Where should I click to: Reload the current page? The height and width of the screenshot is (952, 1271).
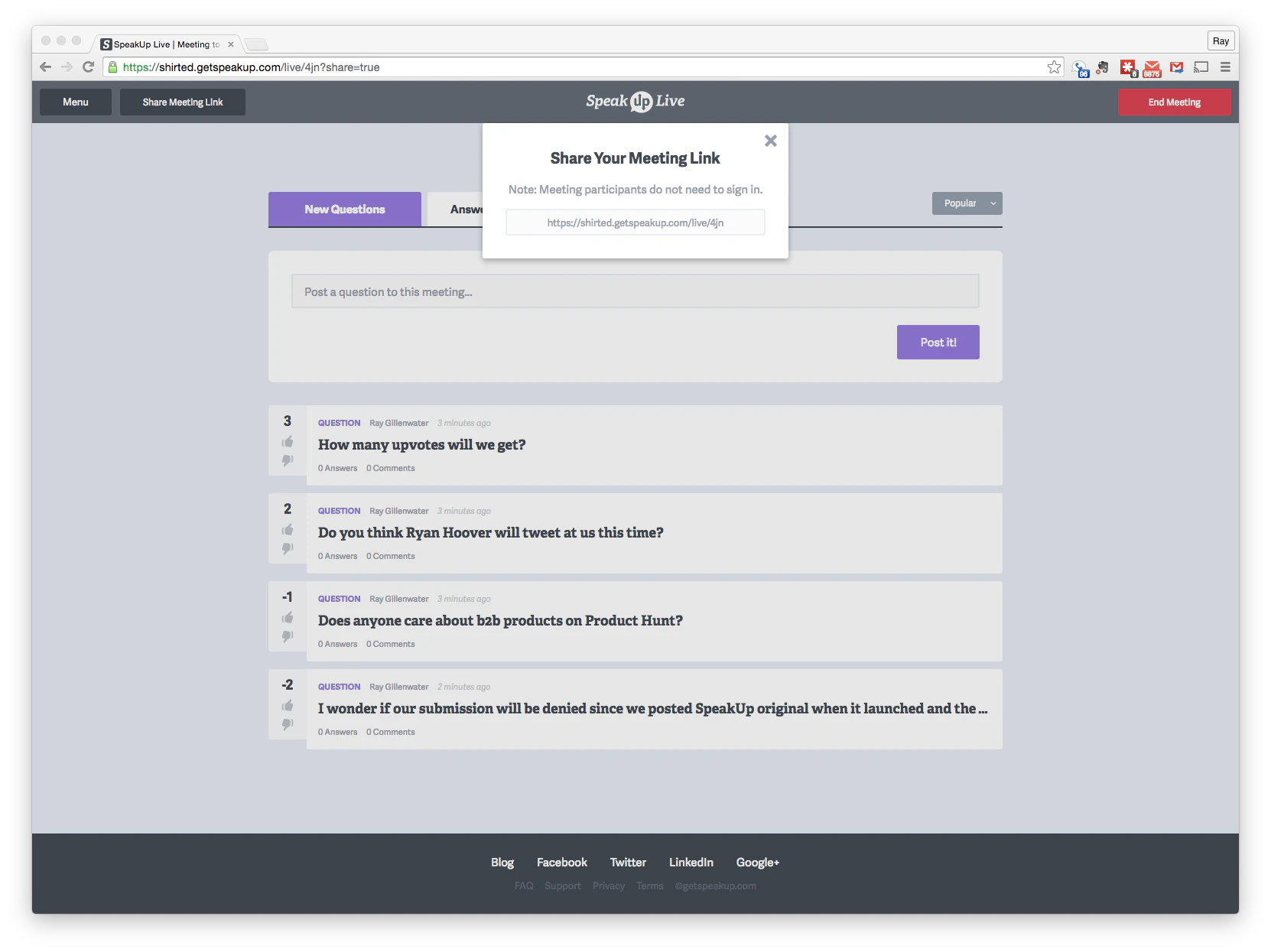[88, 67]
